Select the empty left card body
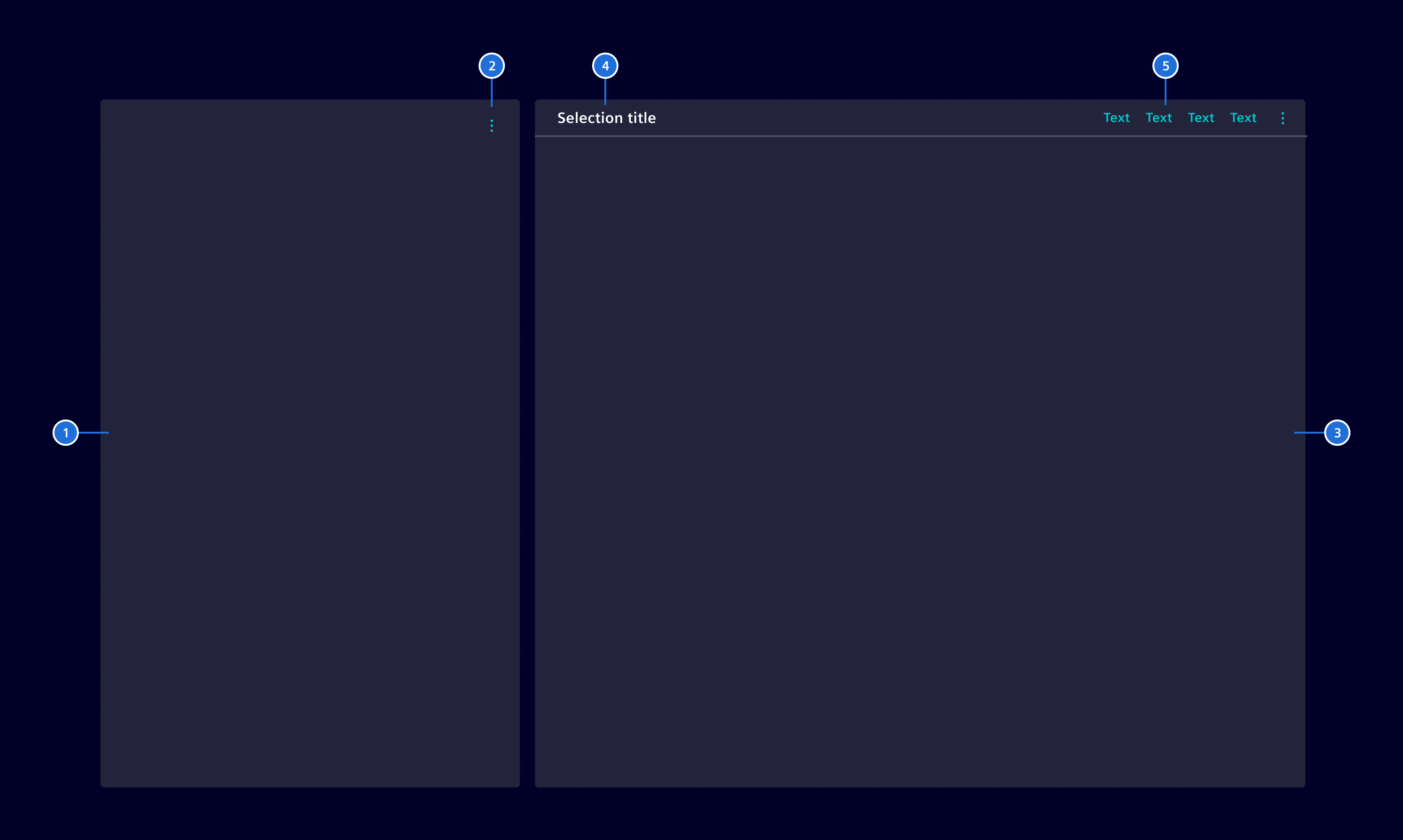Viewport: 1403px width, 840px height. coord(310,453)
